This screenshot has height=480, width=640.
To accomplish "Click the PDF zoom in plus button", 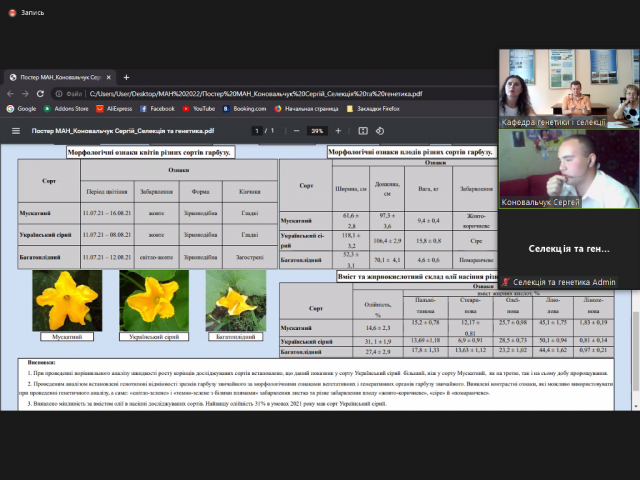I will 337,131.
